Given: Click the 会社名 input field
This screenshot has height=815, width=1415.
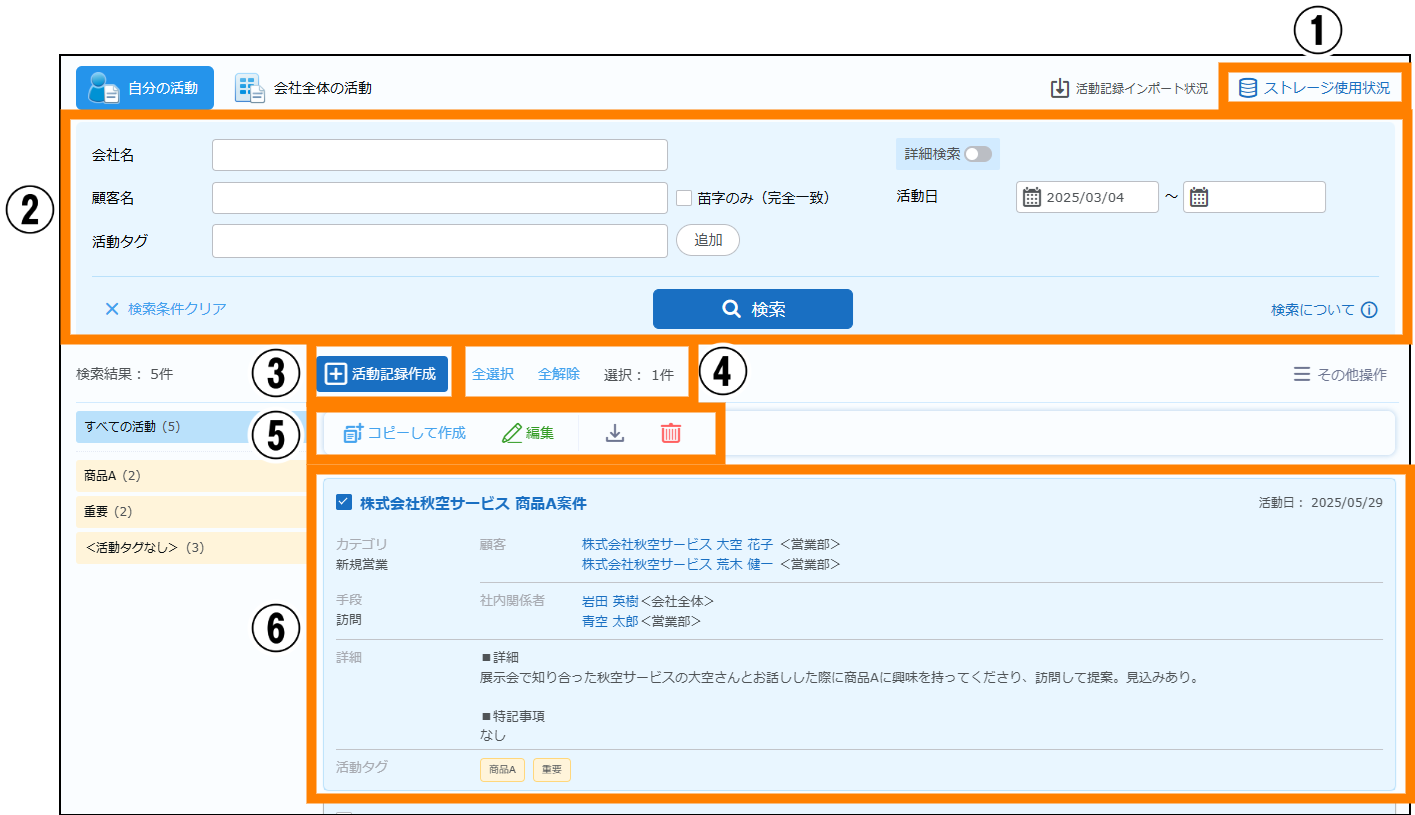Looking at the screenshot, I should click(x=439, y=155).
